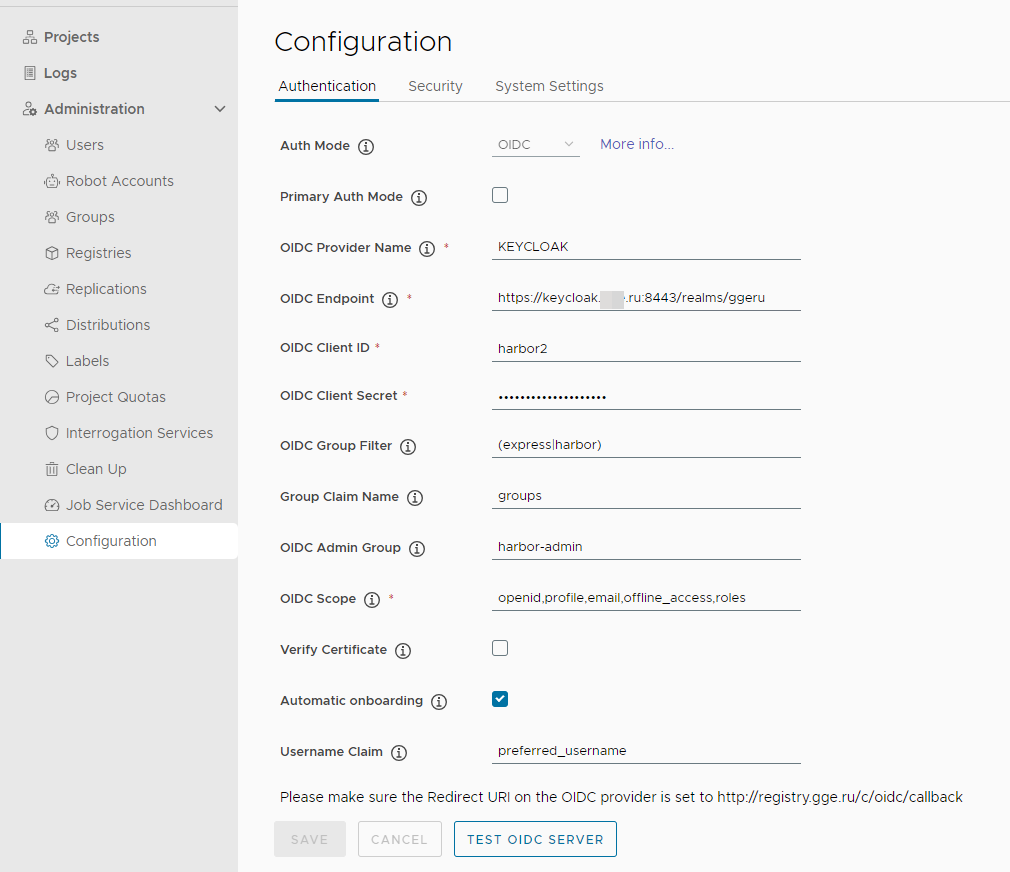Click the Robot Accounts sidebar icon
This screenshot has height=872, width=1010.
[52, 181]
